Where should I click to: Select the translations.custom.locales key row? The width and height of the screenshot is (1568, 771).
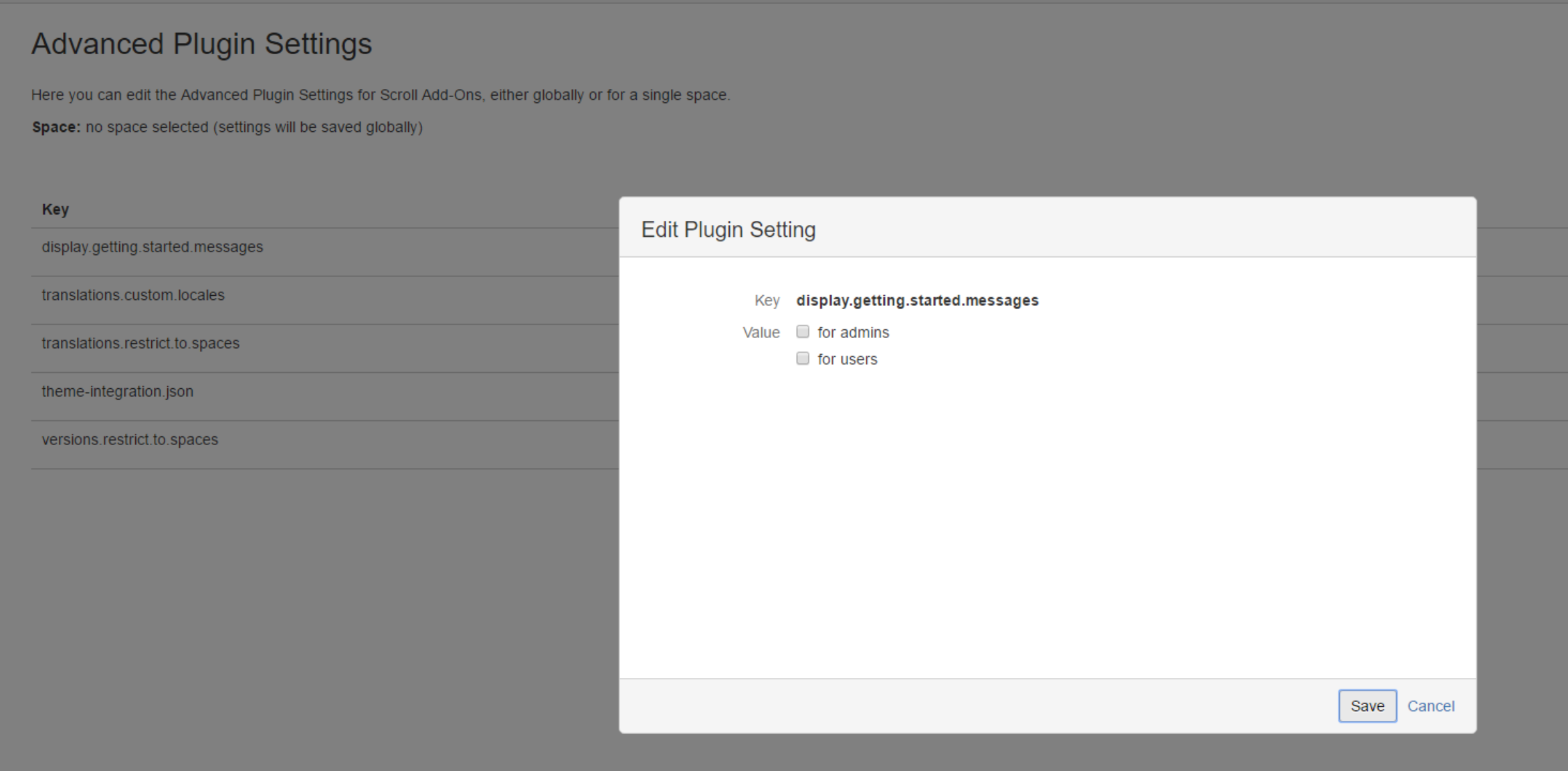(133, 295)
